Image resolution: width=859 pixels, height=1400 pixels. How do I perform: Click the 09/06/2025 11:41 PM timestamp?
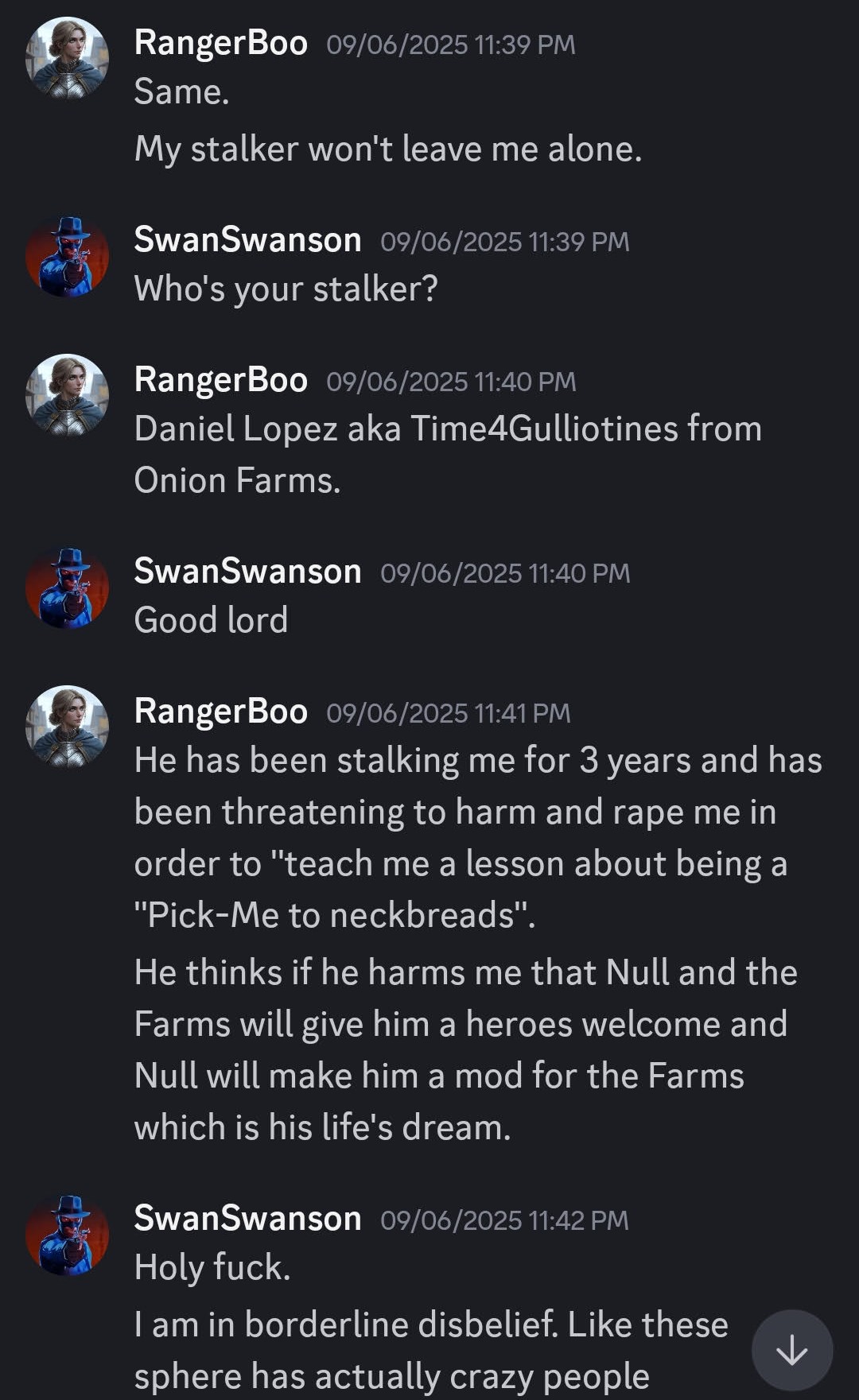click(x=449, y=713)
